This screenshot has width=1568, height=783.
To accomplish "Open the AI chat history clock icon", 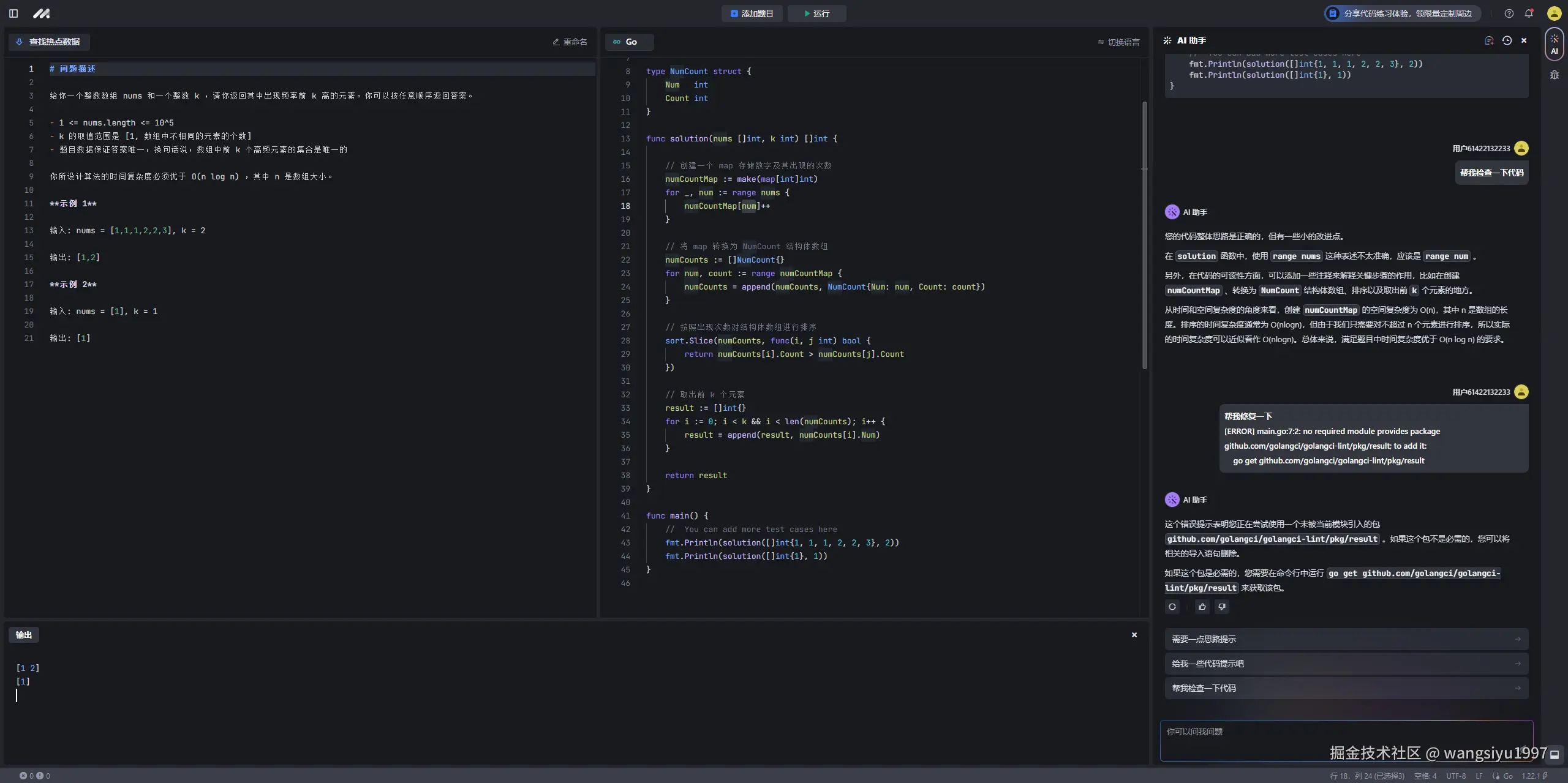I will pyautogui.click(x=1507, y=40).
